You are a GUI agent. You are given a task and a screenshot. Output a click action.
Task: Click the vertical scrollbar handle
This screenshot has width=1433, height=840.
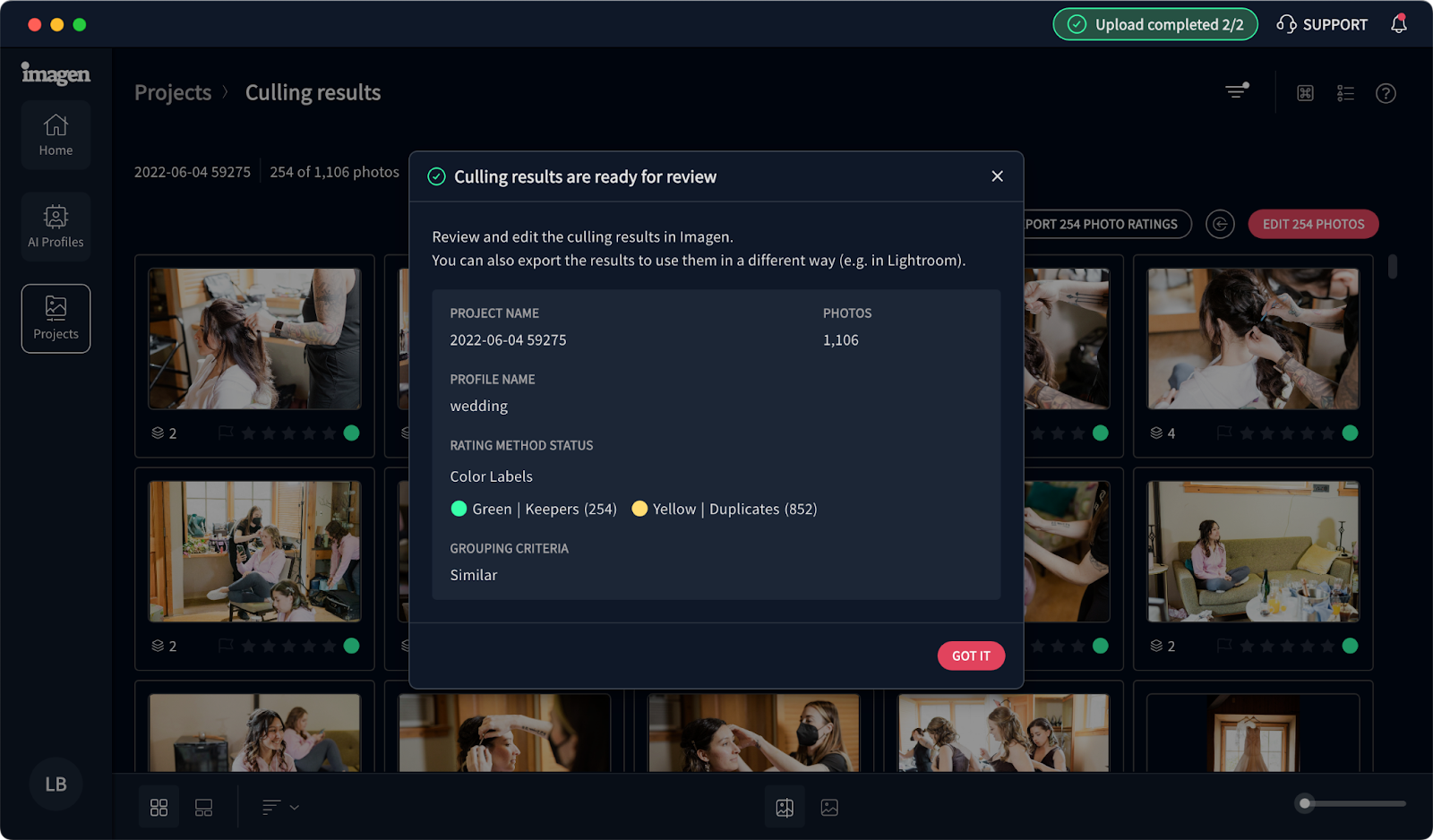(x=1392, y=267)
